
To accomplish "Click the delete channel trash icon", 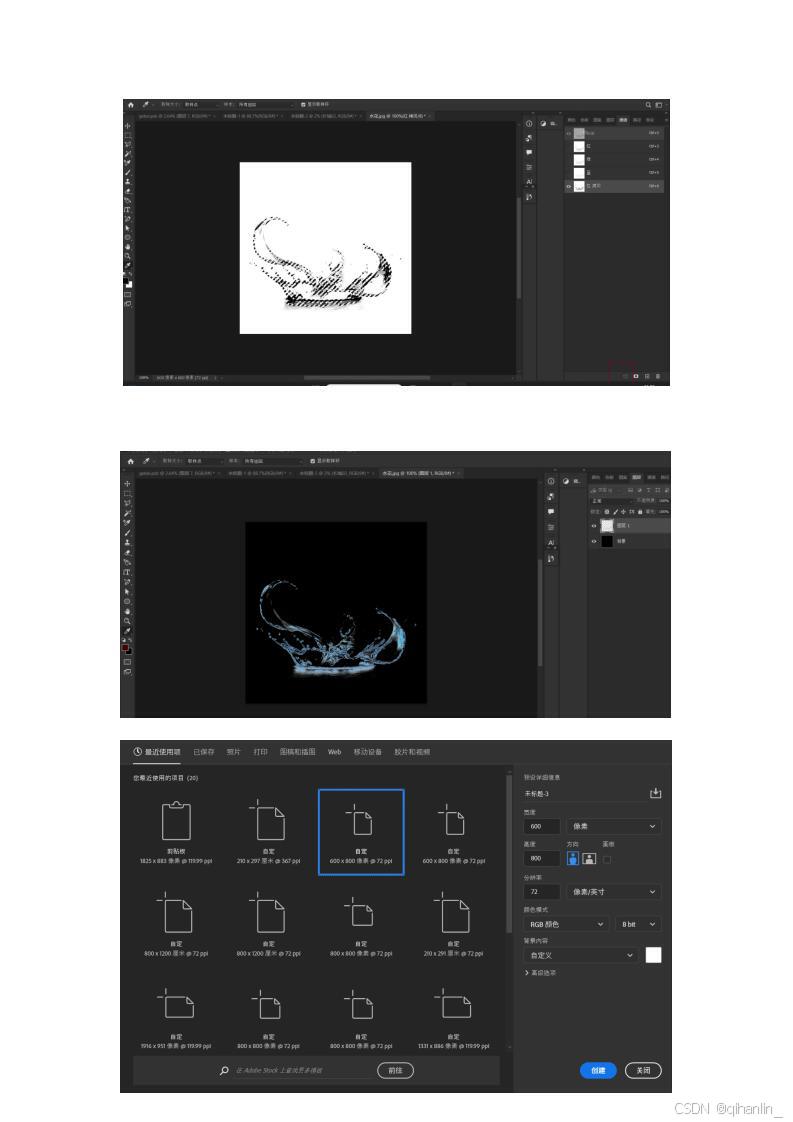I will (x=658, y=376).
